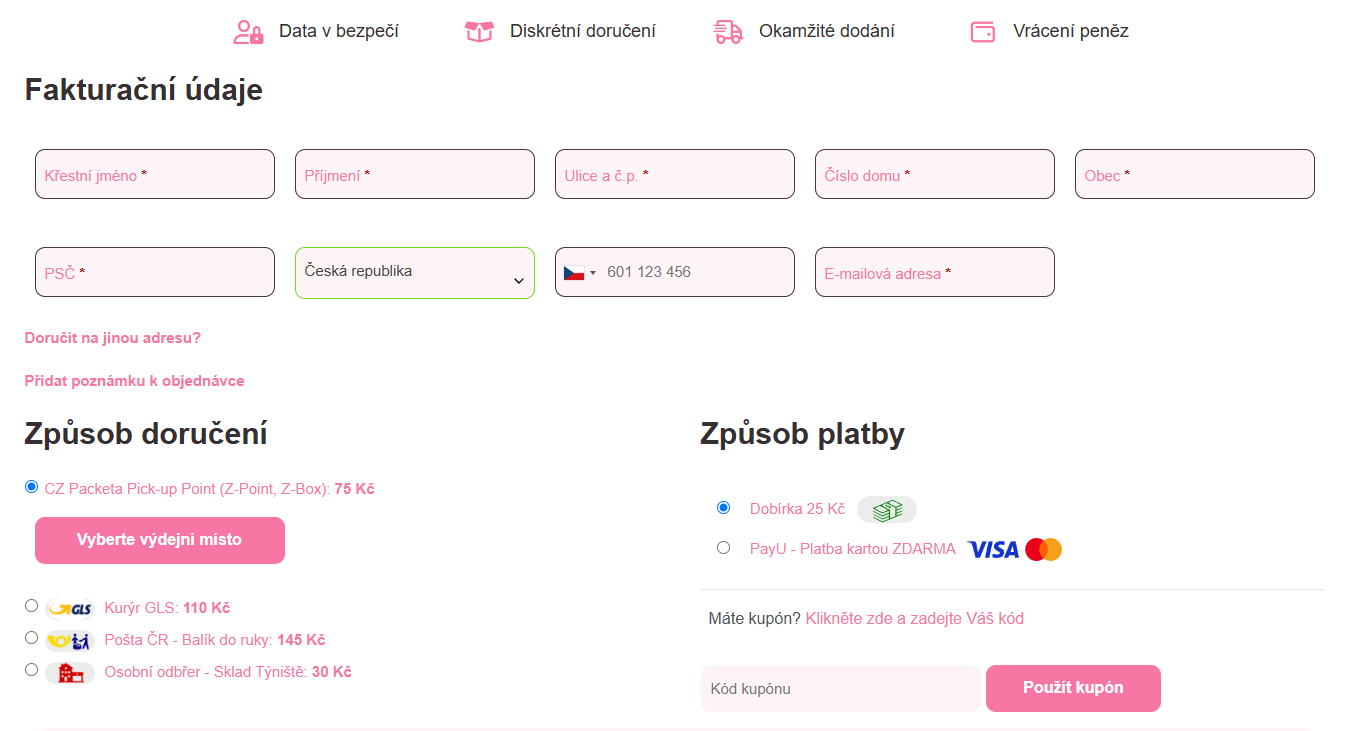The image size is (1348, 731).
Task: Open Doručit na jinou adresu link
Action: [112, 337]
